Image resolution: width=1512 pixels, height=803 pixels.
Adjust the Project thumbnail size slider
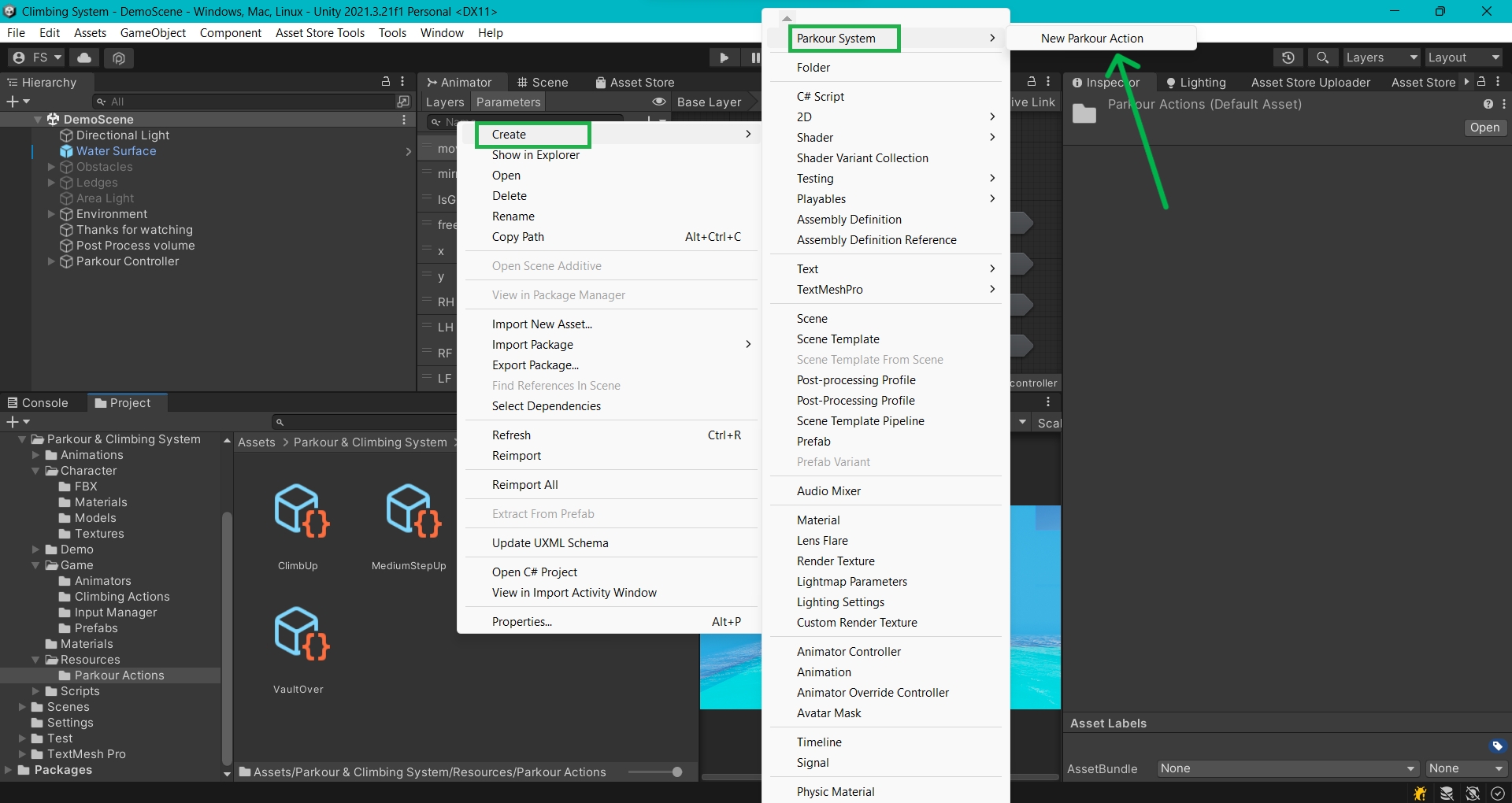676,772
